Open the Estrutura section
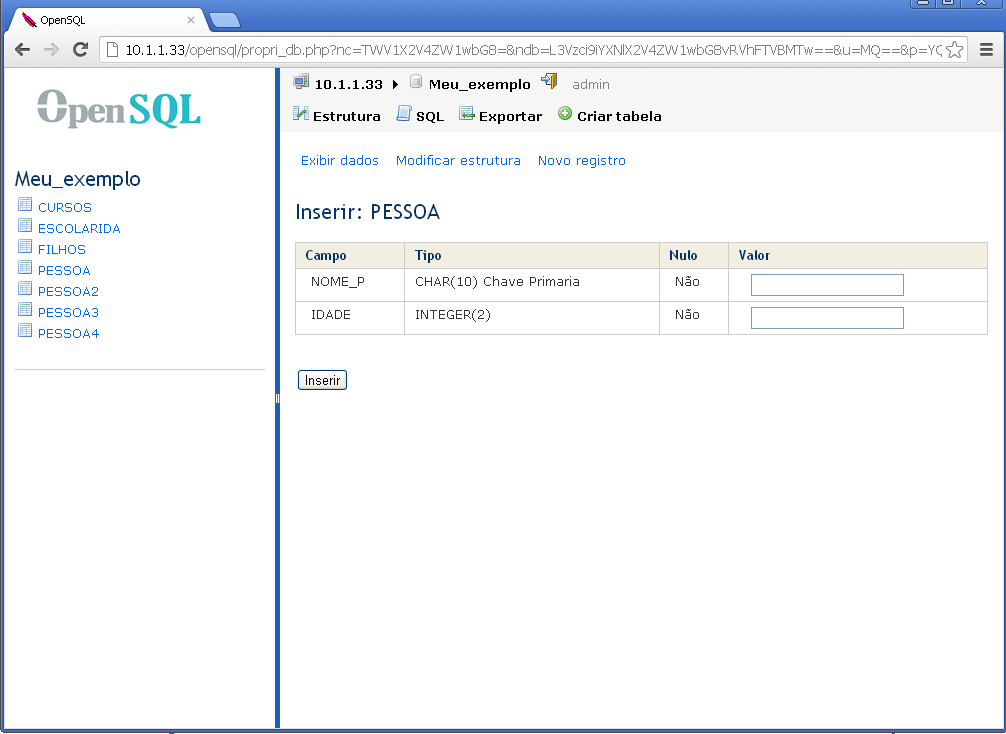Image resolution: width=1006 pixels, height=734 pixels. coord(346,116)
